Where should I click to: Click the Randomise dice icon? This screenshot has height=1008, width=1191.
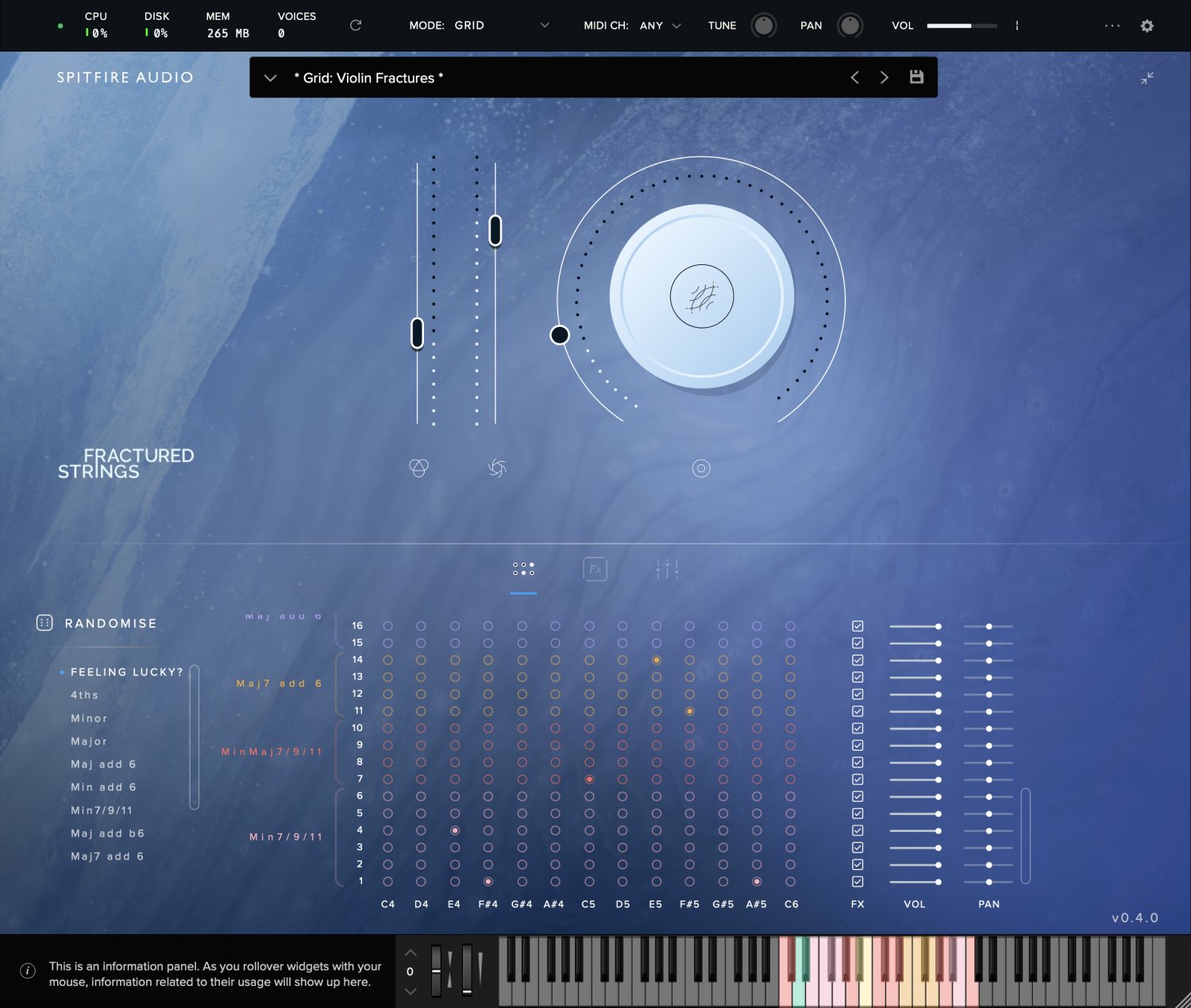[44, 623]
